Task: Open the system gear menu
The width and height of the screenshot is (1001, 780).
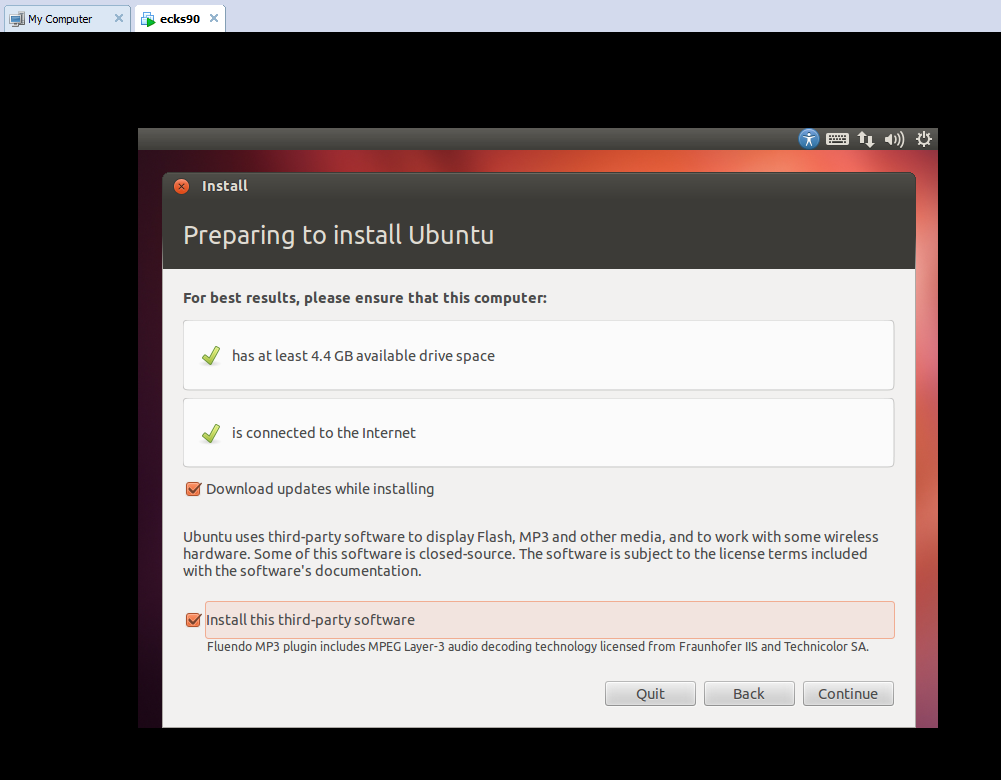Action: tap(924, 139)
